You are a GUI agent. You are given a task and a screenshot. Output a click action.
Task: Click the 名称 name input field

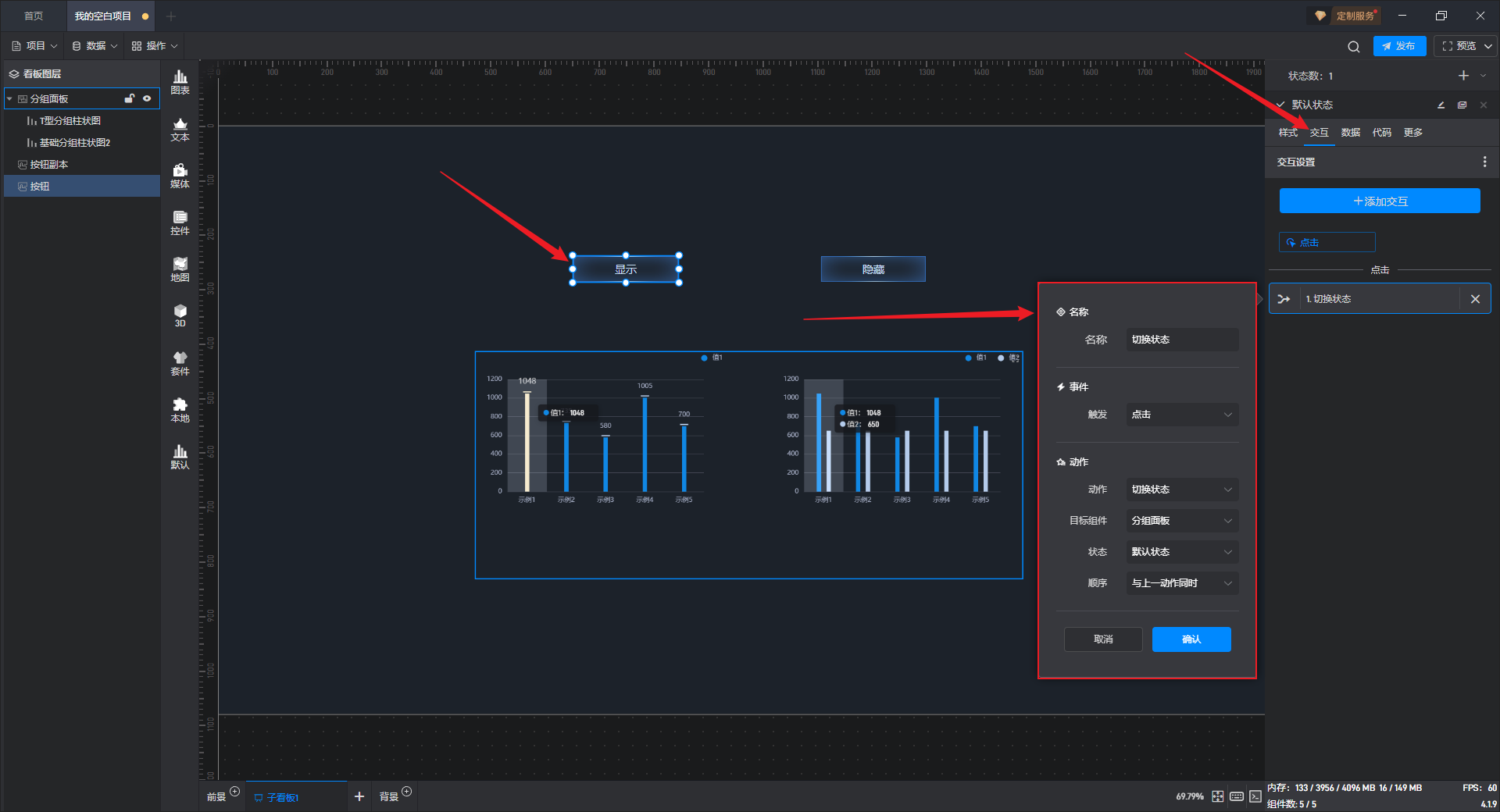1181,340
